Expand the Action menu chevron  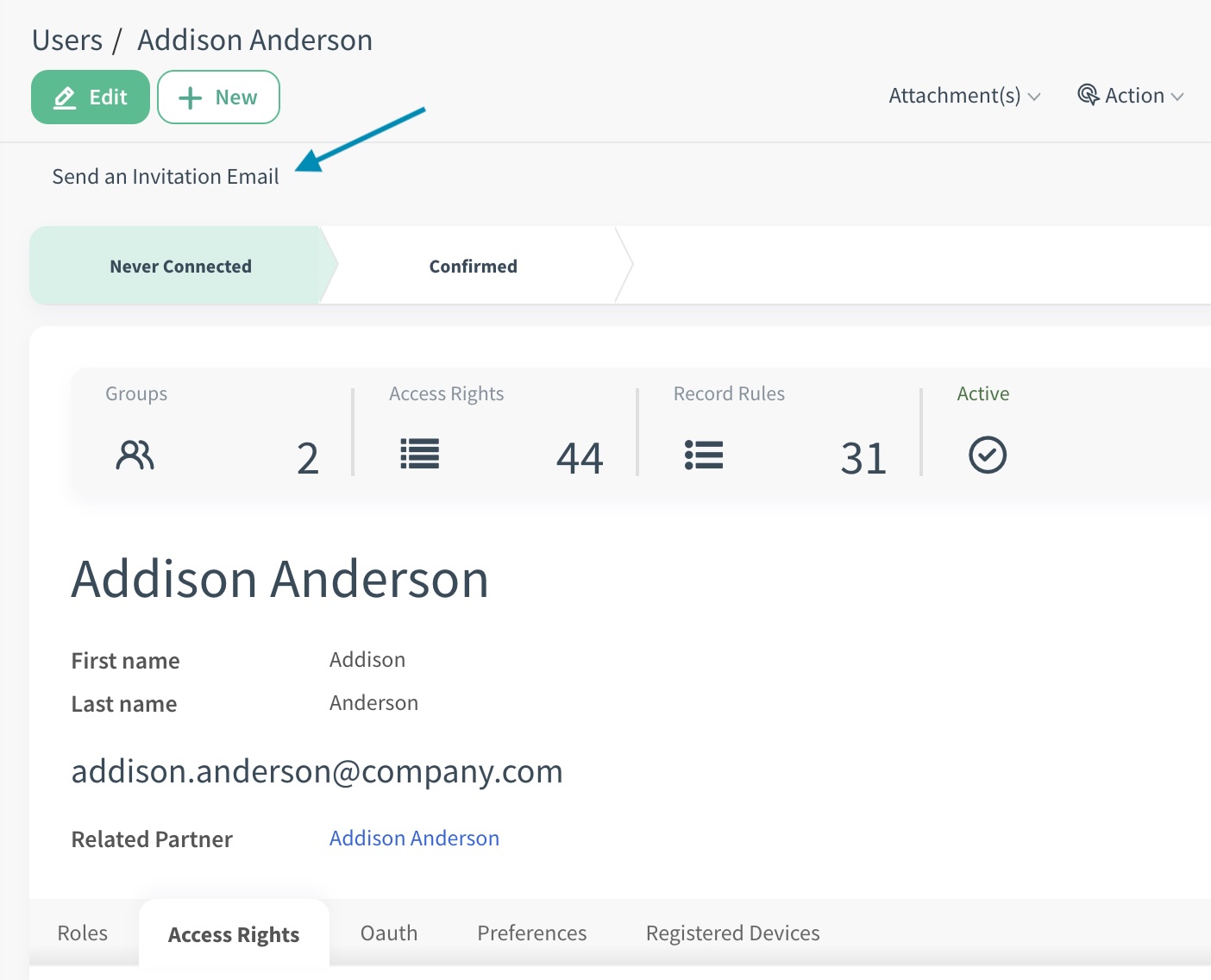1177,97
